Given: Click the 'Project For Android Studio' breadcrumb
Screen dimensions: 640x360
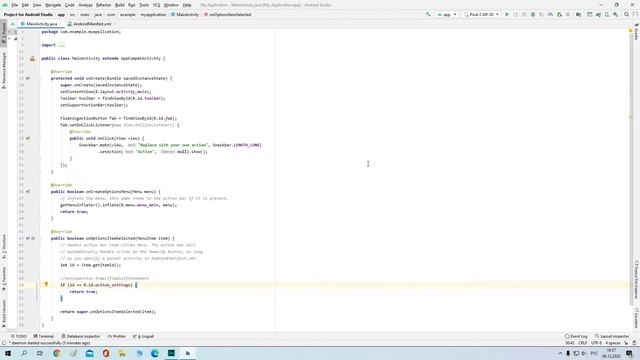Looking at the screenshot, I should 28,14.
